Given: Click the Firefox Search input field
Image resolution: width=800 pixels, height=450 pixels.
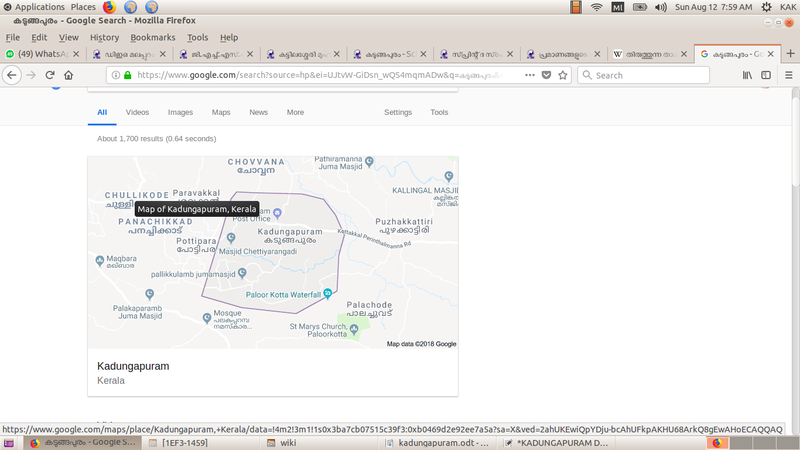Looking at the screenshot, I should (x=650, y=75).
